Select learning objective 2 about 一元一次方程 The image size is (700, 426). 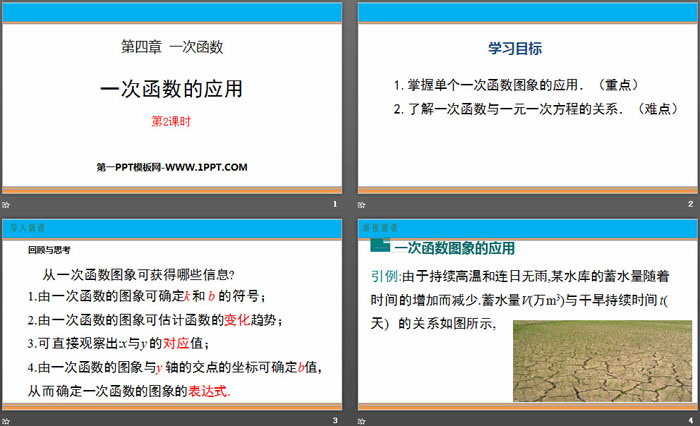[x=523, y=109]
